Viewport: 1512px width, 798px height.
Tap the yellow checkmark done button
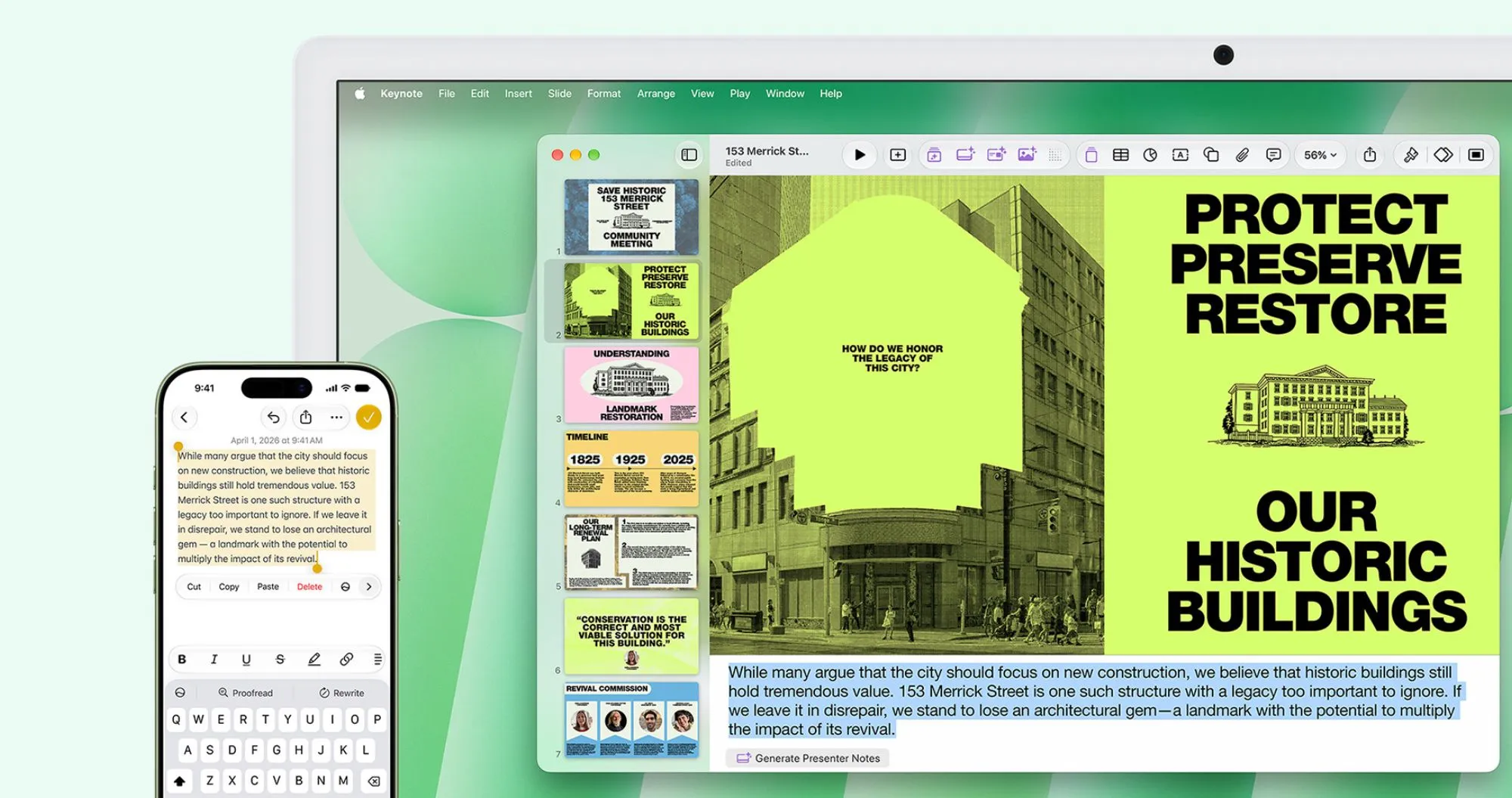[368, 418]
